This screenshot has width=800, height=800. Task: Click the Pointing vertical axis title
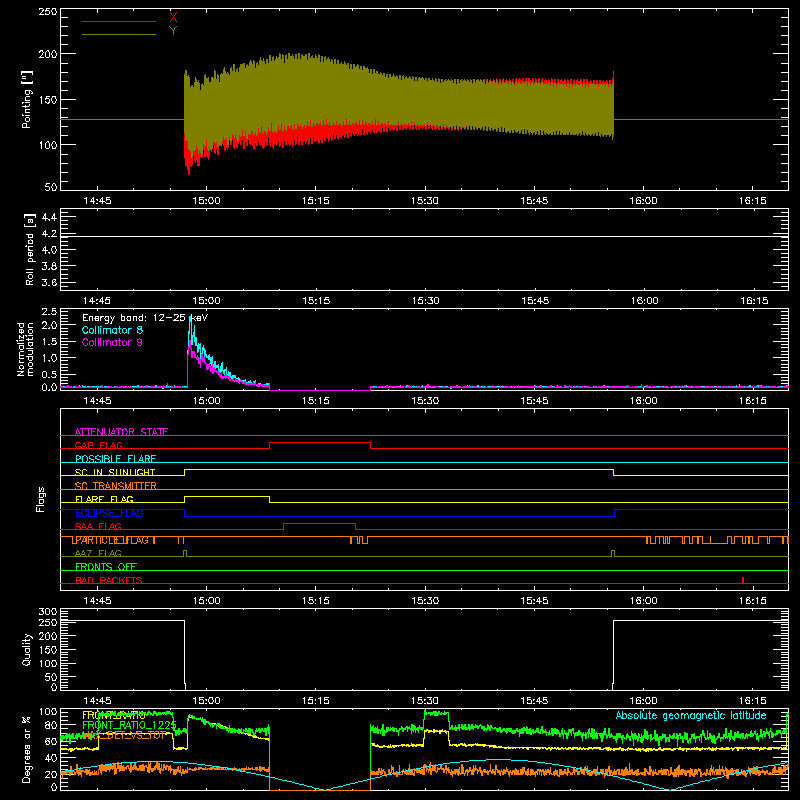27,99
